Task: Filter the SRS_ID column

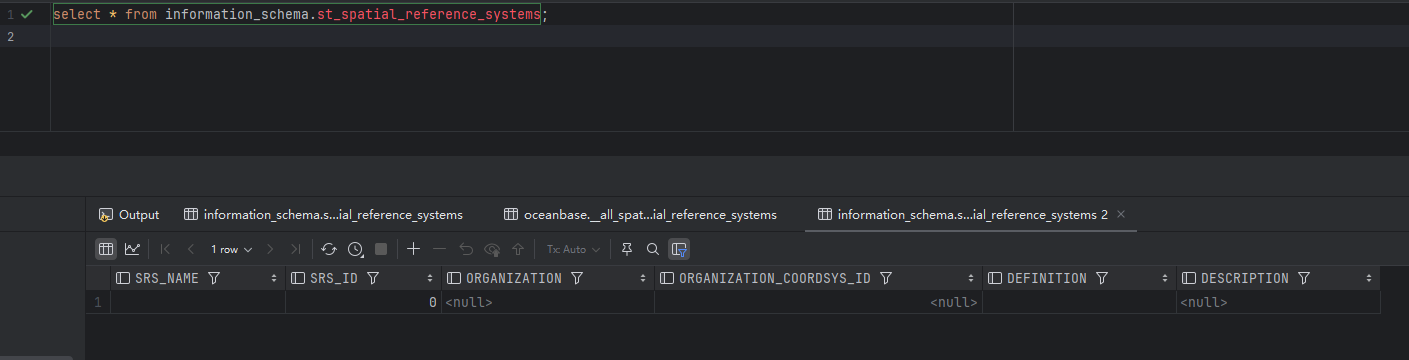Action: [x=373, y=278]
